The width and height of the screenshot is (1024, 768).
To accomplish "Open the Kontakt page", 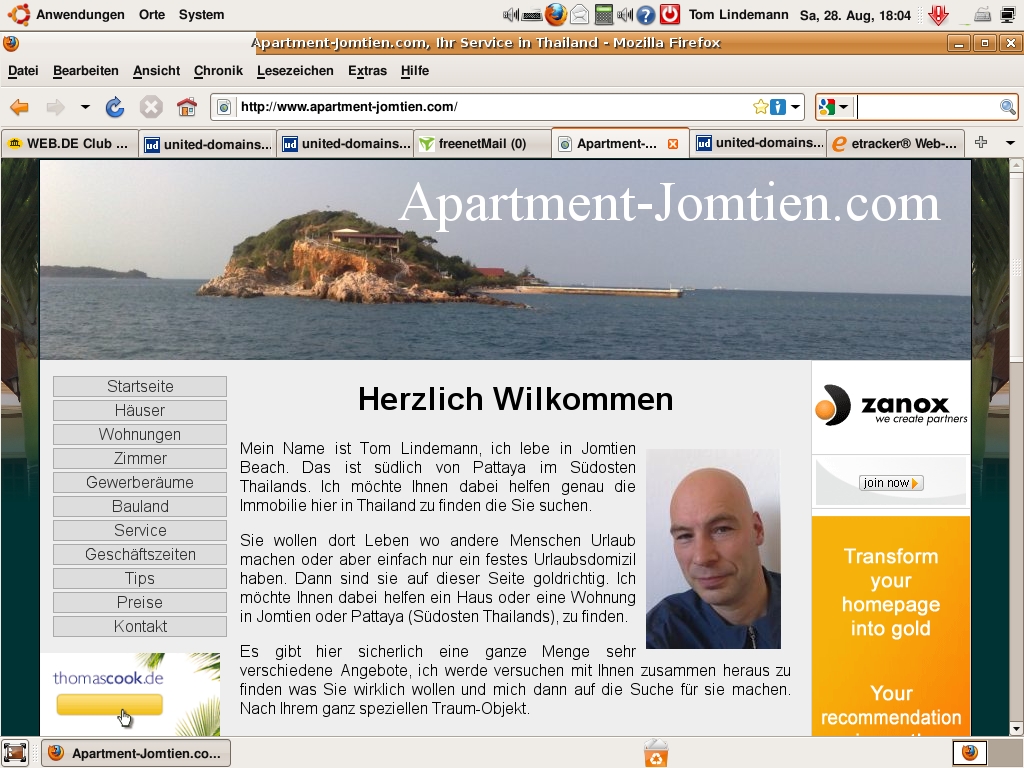I will [x=140, y=626].
